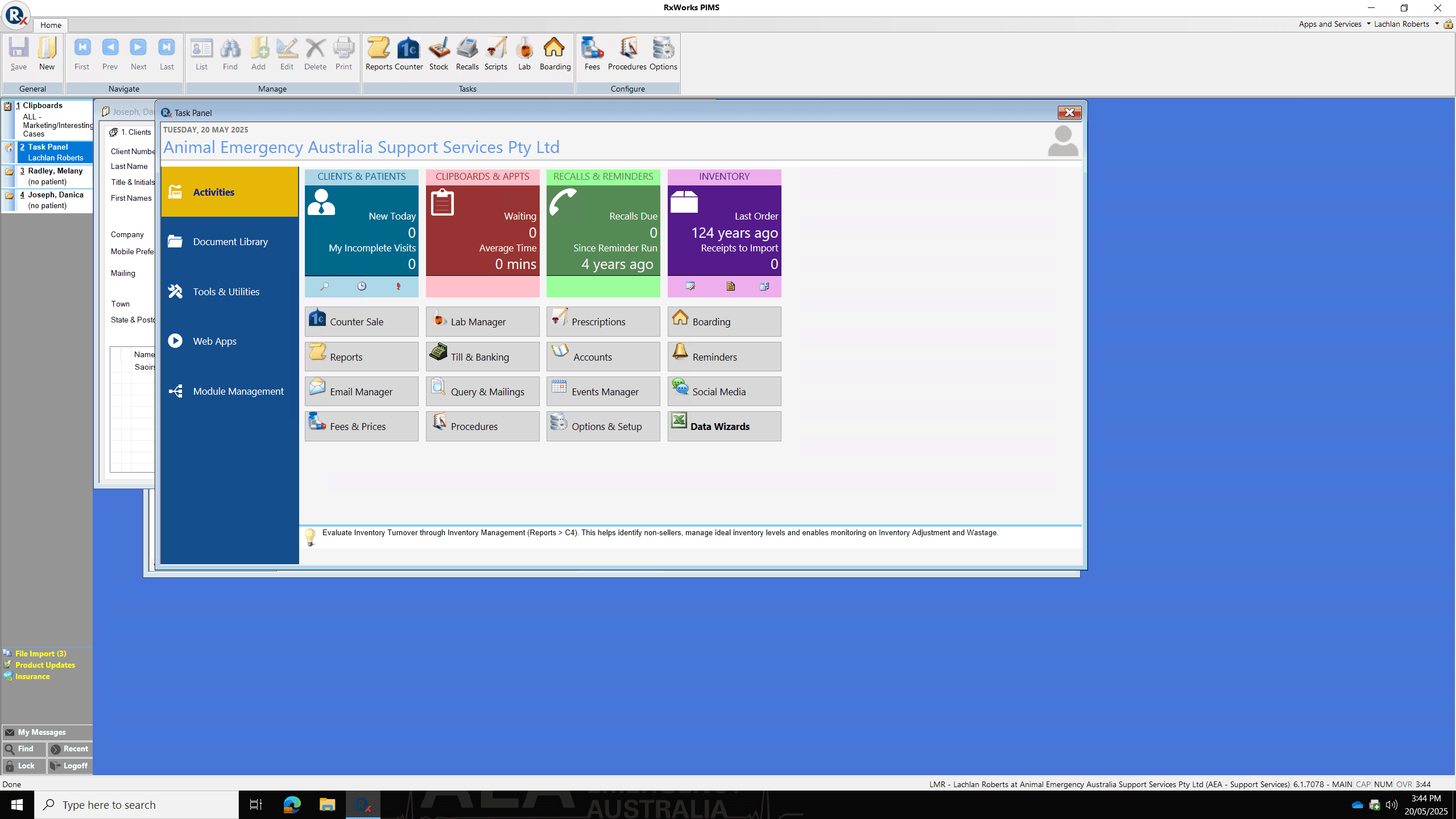Image resolution: width=1456 pixels, height=819 pixels.
Task: Click the Find binoculars icon
Action: click(x=230, y=54)
